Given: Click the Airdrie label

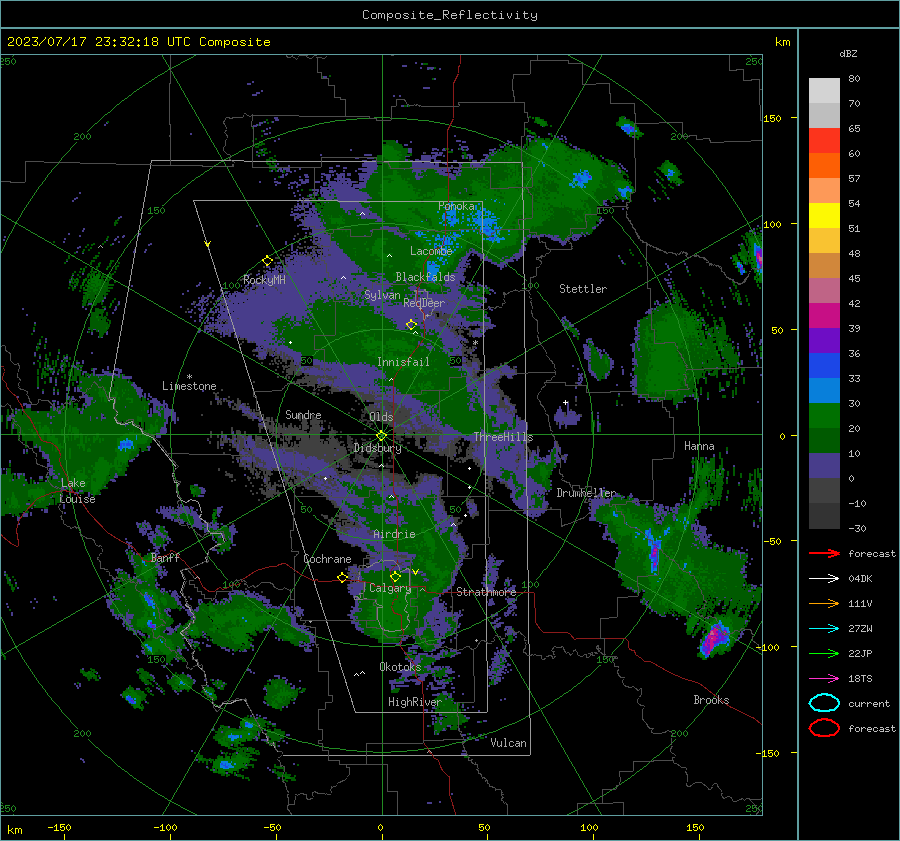Looking at the screenshot, I should pos(394,534).
